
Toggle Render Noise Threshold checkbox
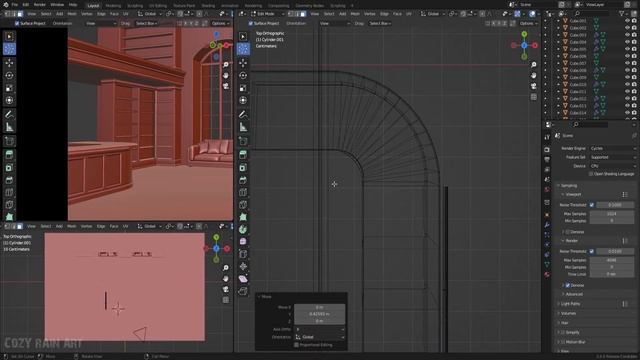pyautogui.click(x=592, y=251)
